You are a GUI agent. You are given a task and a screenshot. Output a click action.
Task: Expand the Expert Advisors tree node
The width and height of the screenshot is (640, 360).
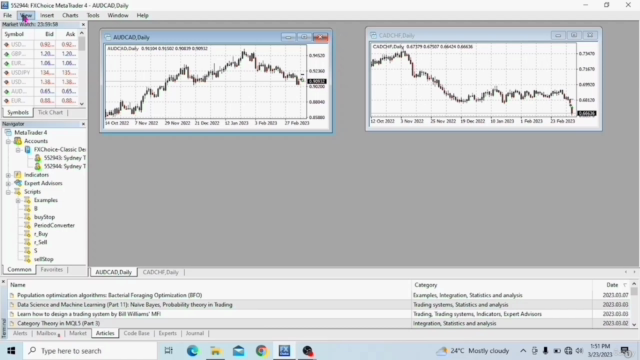click(8, 184)
